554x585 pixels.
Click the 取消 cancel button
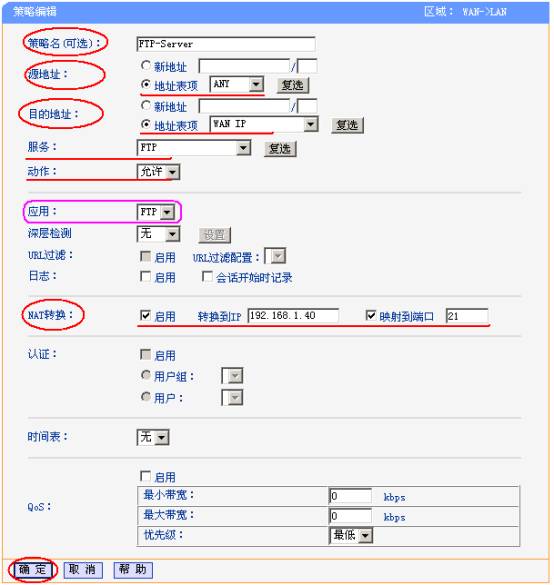(x=83, y=570)
